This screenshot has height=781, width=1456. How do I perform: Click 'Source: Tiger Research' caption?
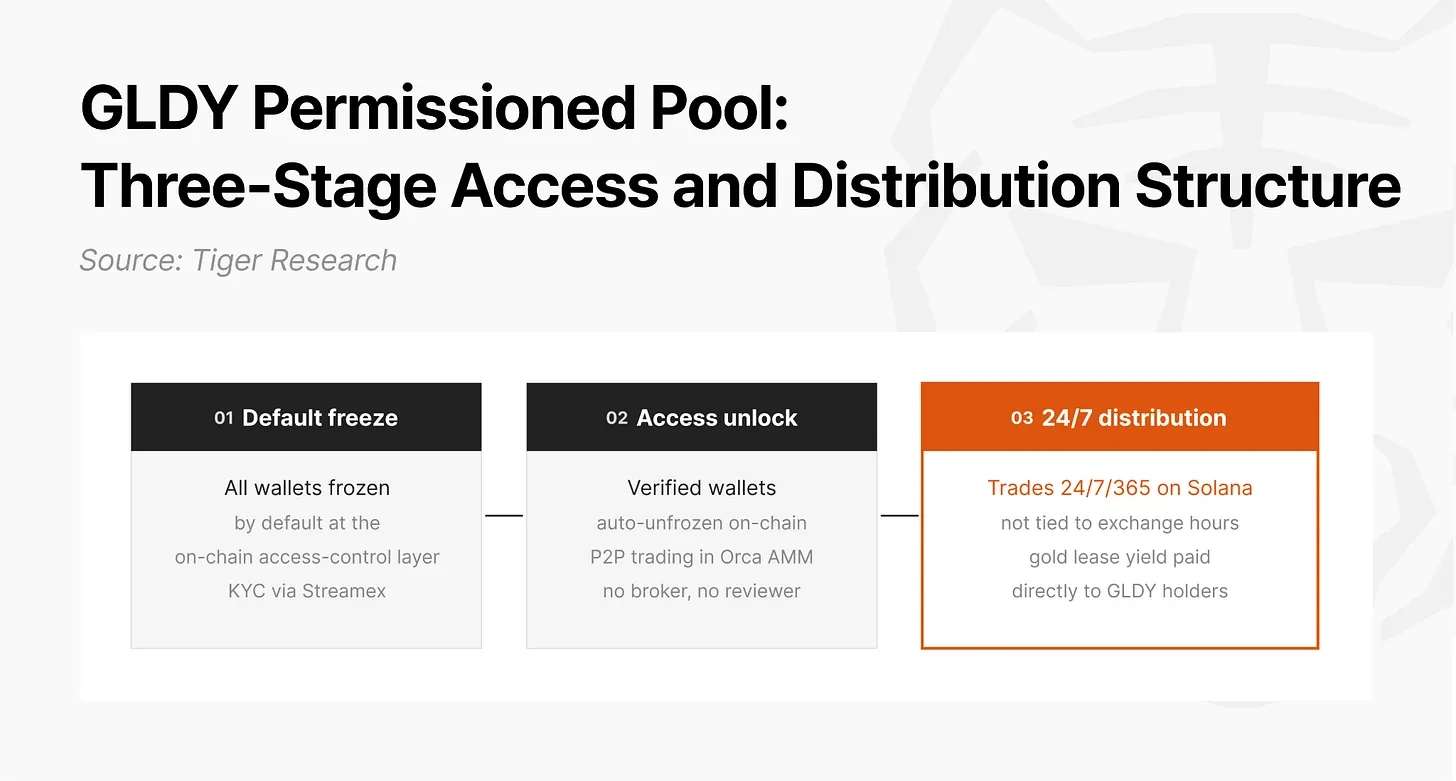point(238,261)
